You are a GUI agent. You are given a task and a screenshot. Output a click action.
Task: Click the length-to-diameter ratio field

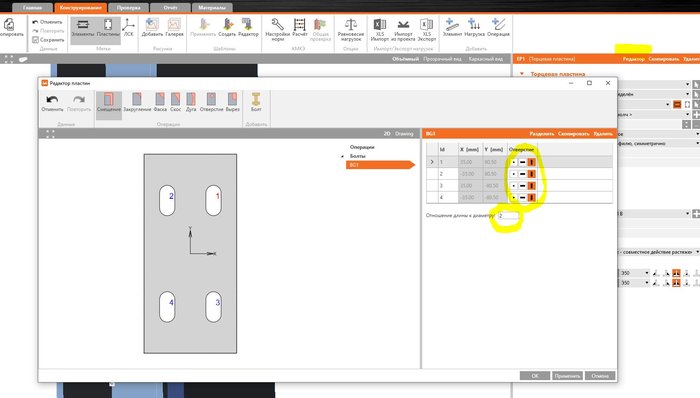tap(508, 216)
